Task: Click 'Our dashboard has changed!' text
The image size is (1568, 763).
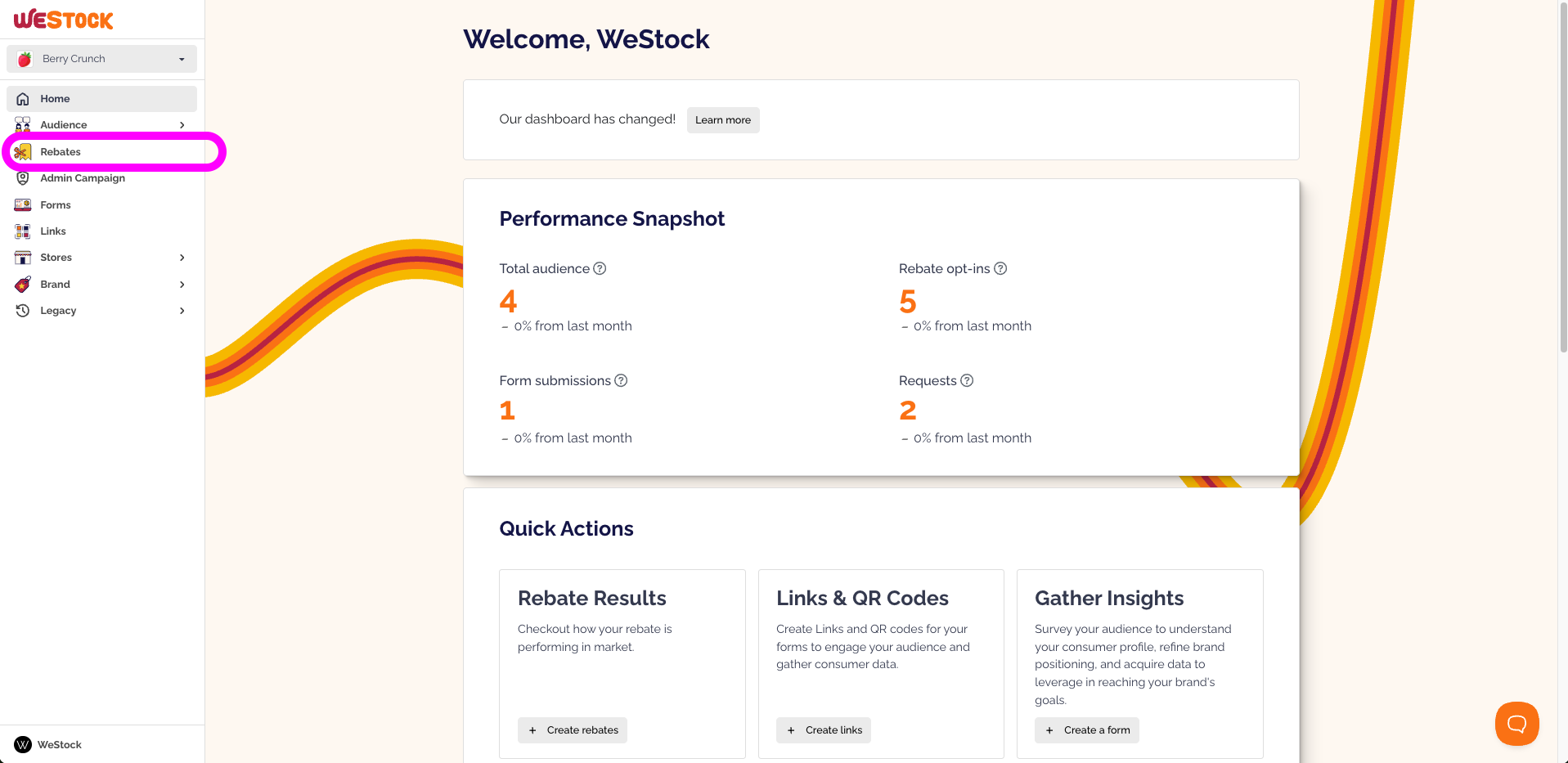Action: pos(587,119)
